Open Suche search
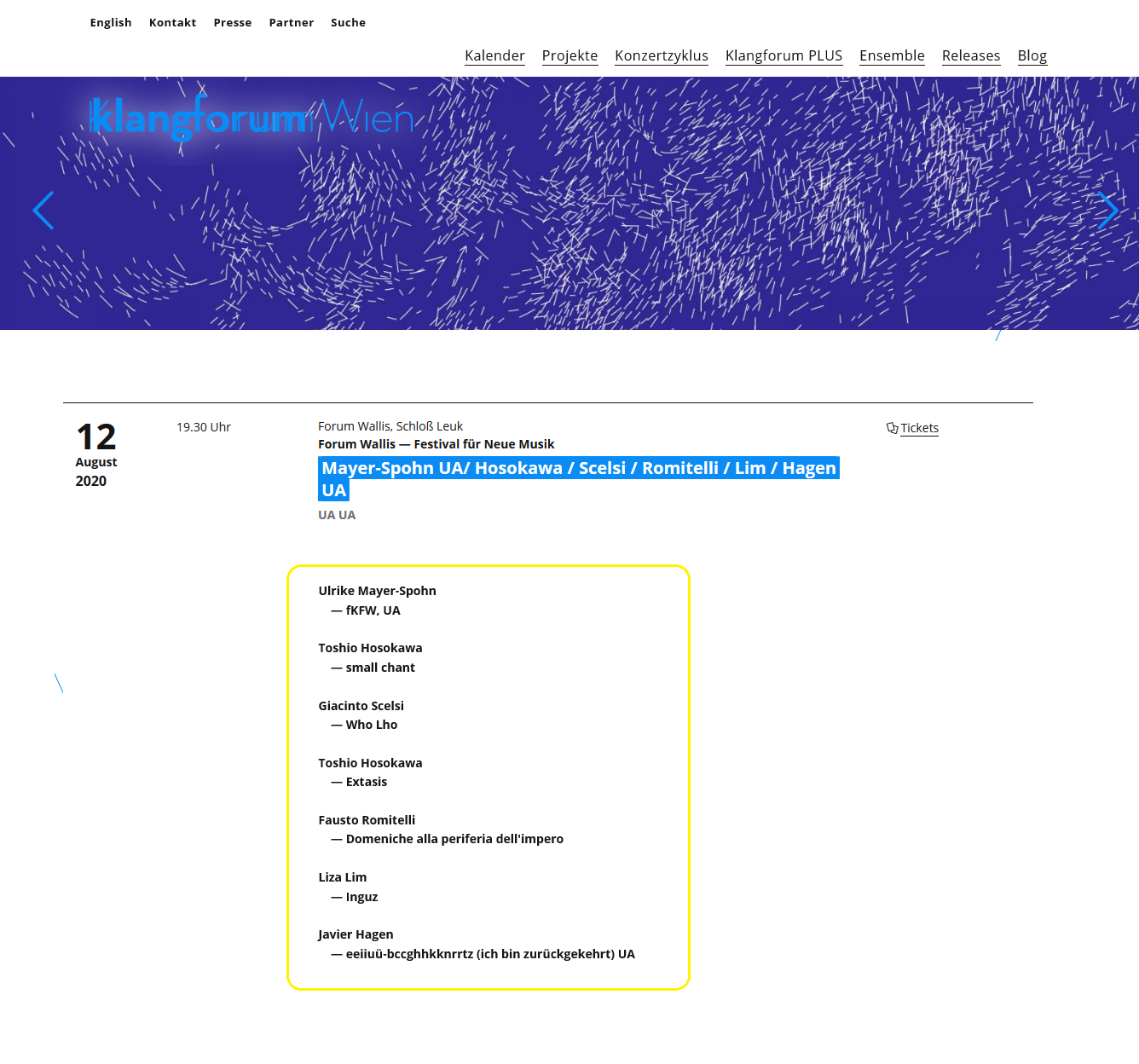Viewport: 1139px width, 1064px height. pyautogui.click(x=348, y=23)
